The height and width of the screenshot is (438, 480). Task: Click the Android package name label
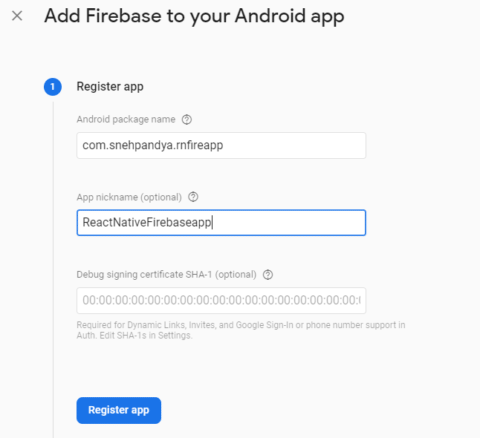point(126,119)
